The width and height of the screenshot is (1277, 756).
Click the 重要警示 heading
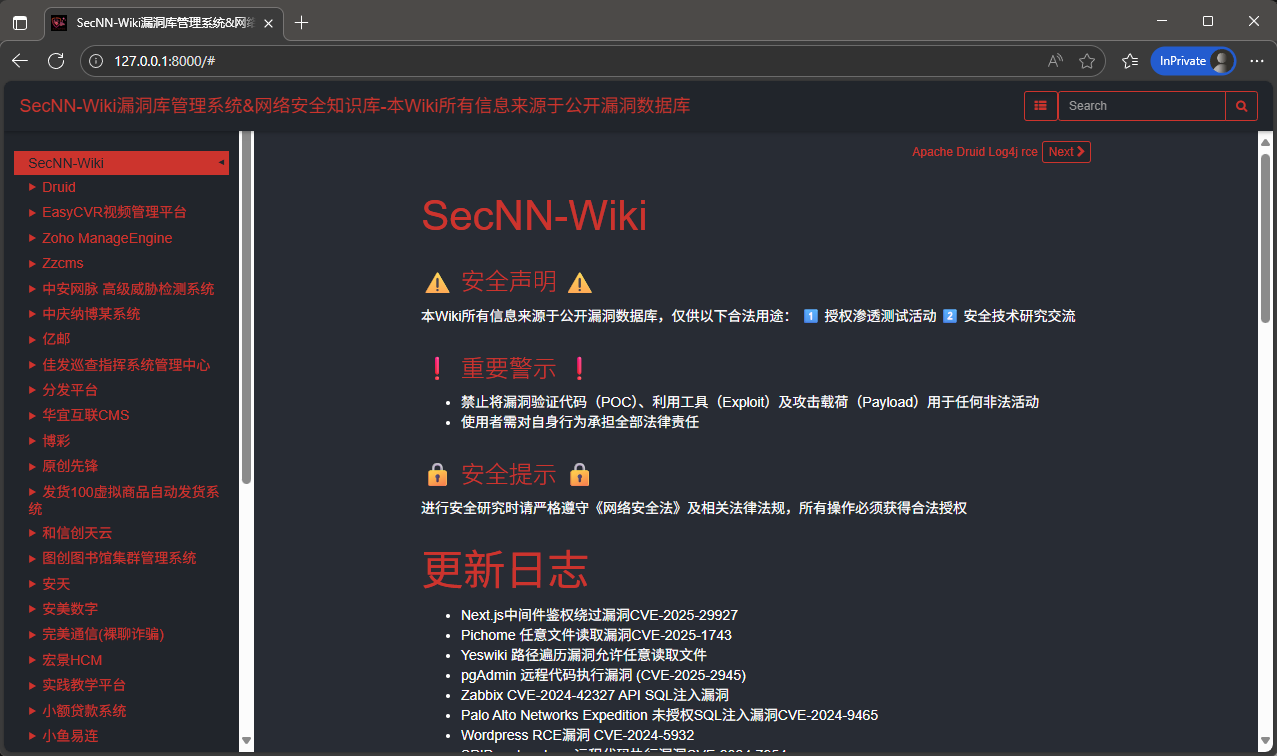(x=508, y=368)
